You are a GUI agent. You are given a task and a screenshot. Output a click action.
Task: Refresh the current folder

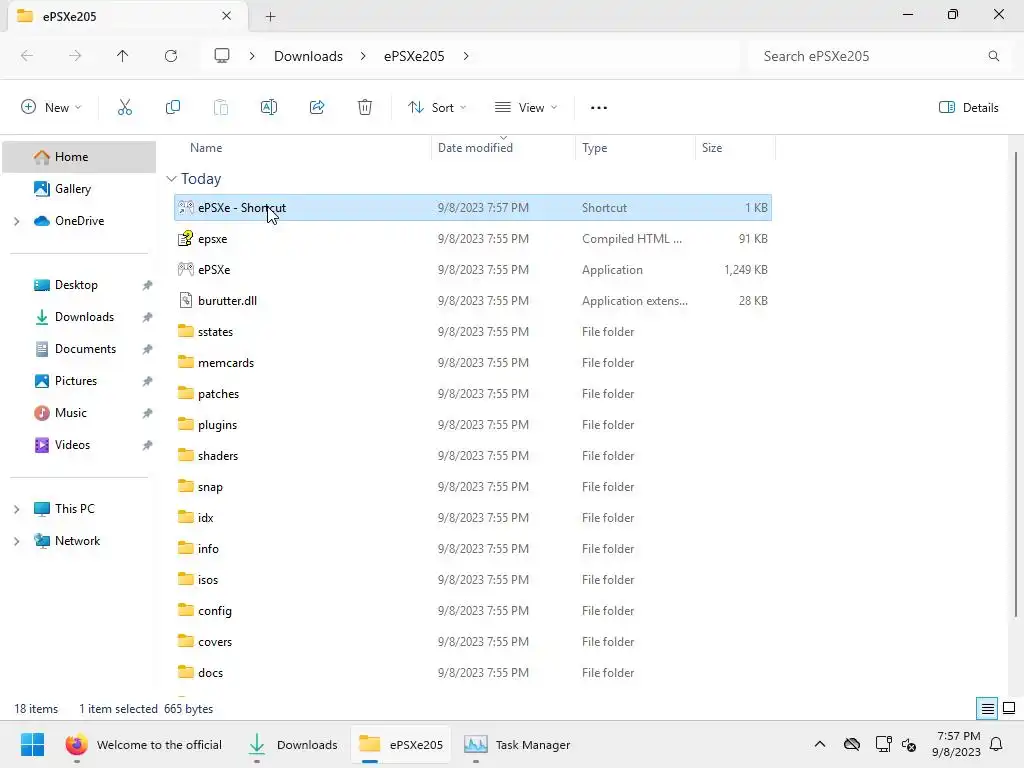(x=170, y=56)
